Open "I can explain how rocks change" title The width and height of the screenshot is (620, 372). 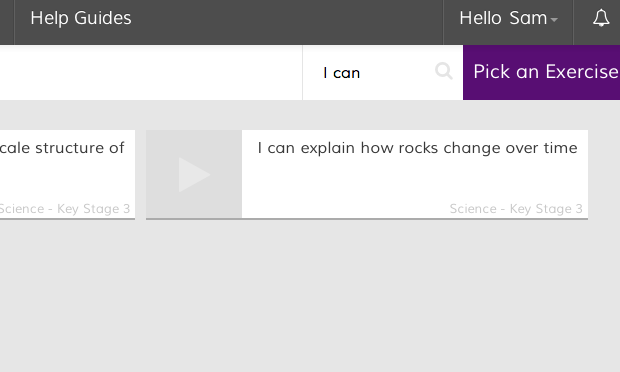coord(417,148)
